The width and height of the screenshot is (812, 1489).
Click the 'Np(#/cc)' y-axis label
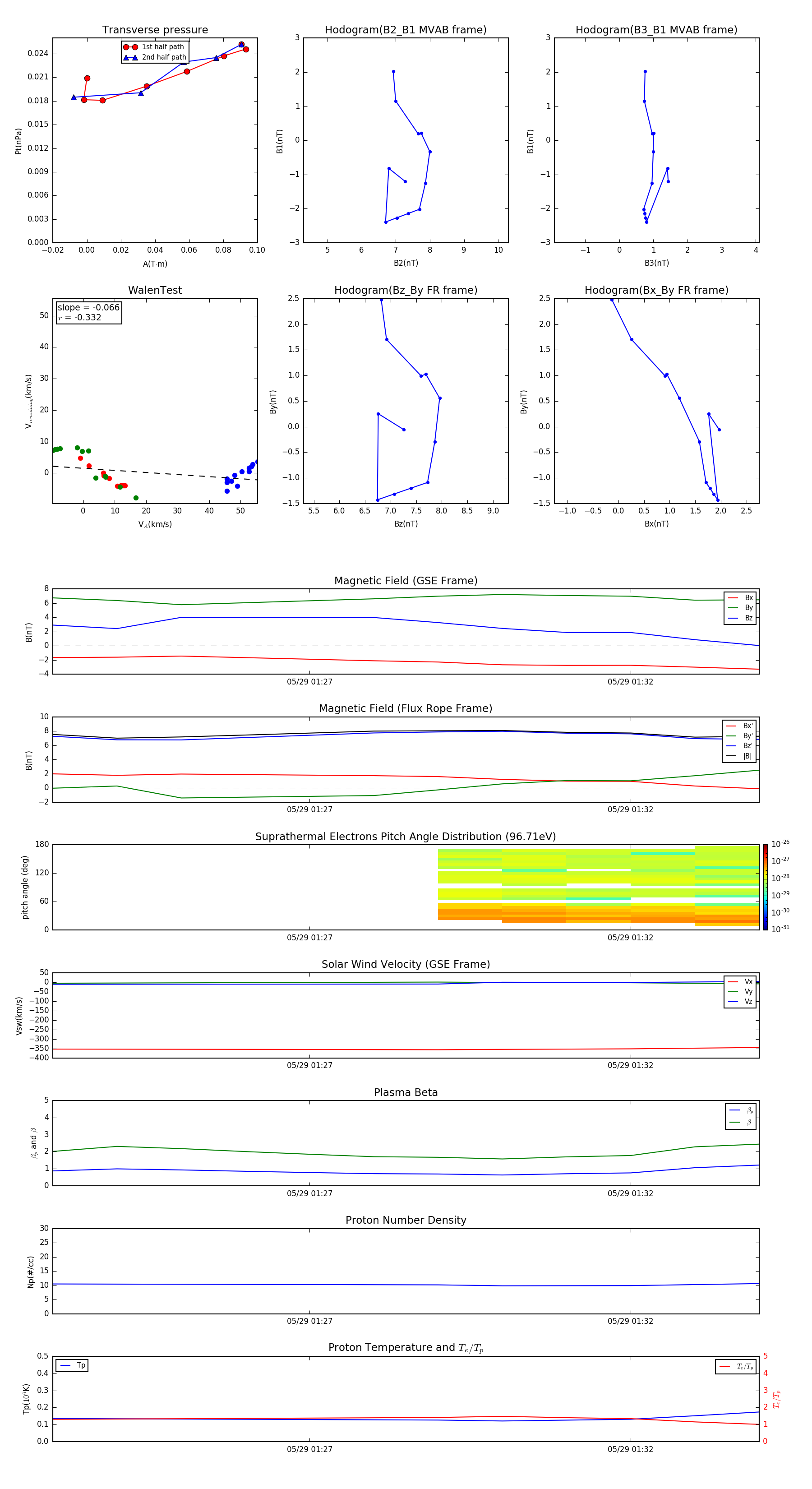(31, 1272)
